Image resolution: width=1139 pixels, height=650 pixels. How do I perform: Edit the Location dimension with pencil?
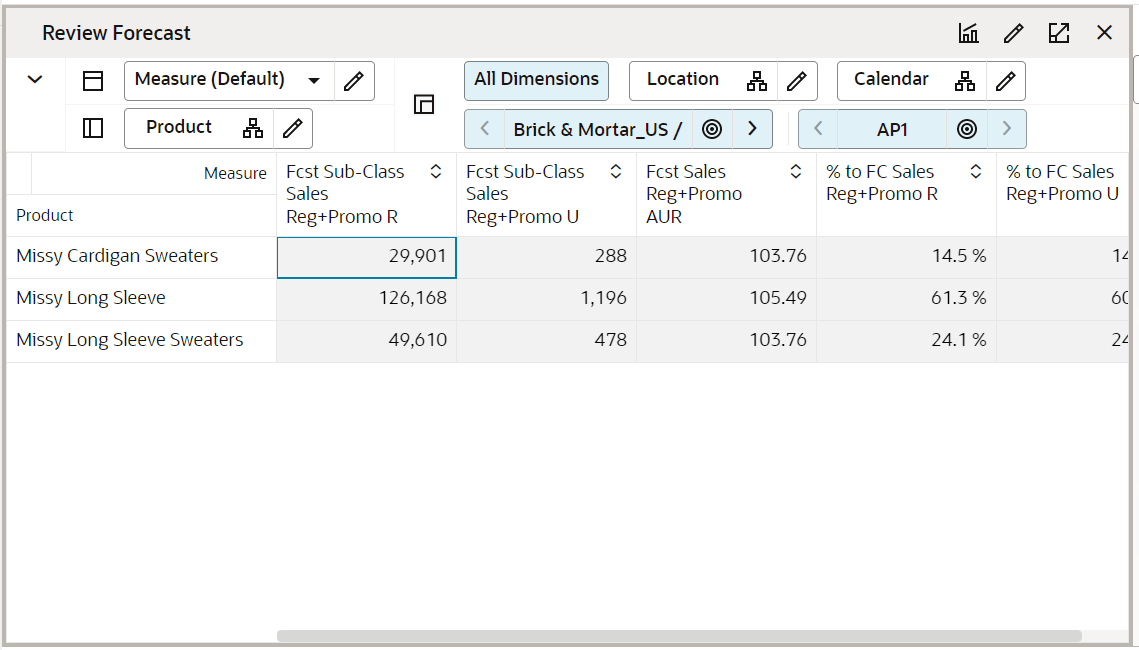(797, 81)
